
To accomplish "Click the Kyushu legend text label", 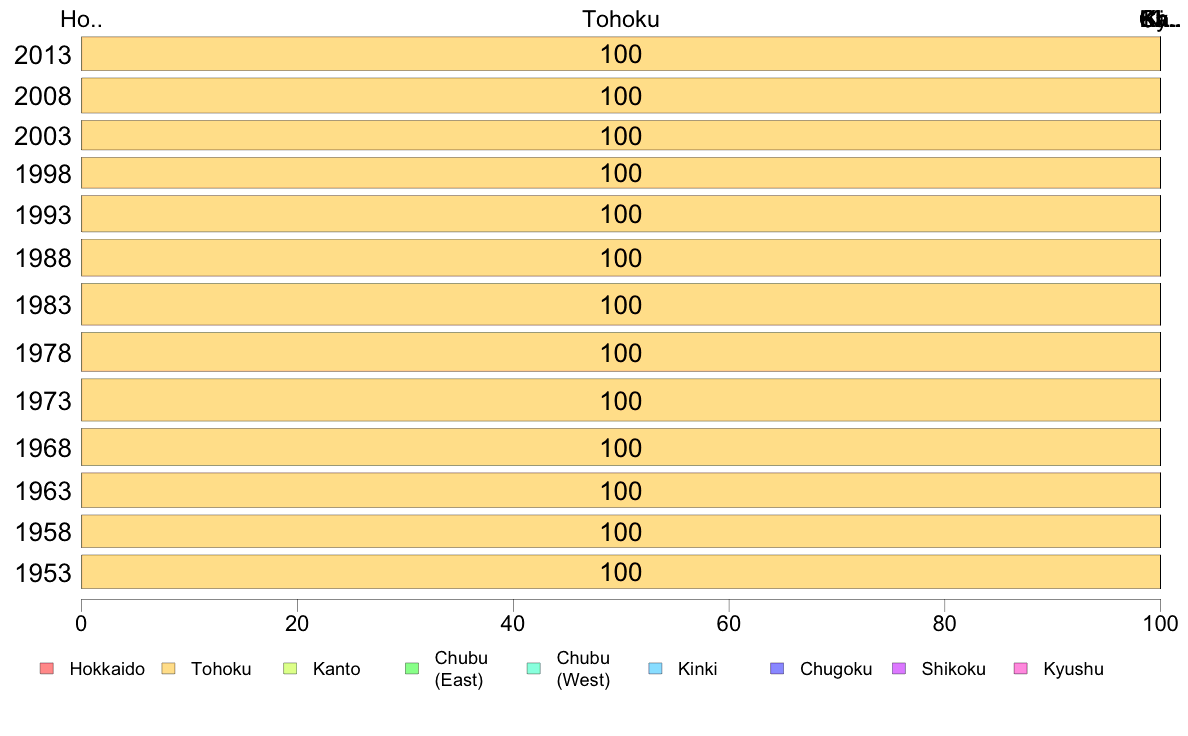I will (x=1073, y=669).
